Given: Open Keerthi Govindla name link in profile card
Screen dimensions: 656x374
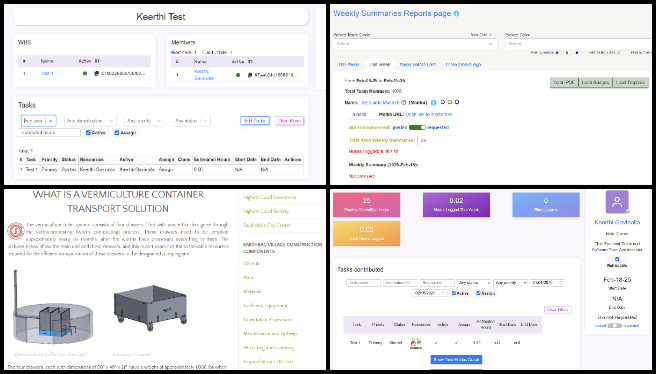Looking at the screenshot, I should [x=617, y=222].
